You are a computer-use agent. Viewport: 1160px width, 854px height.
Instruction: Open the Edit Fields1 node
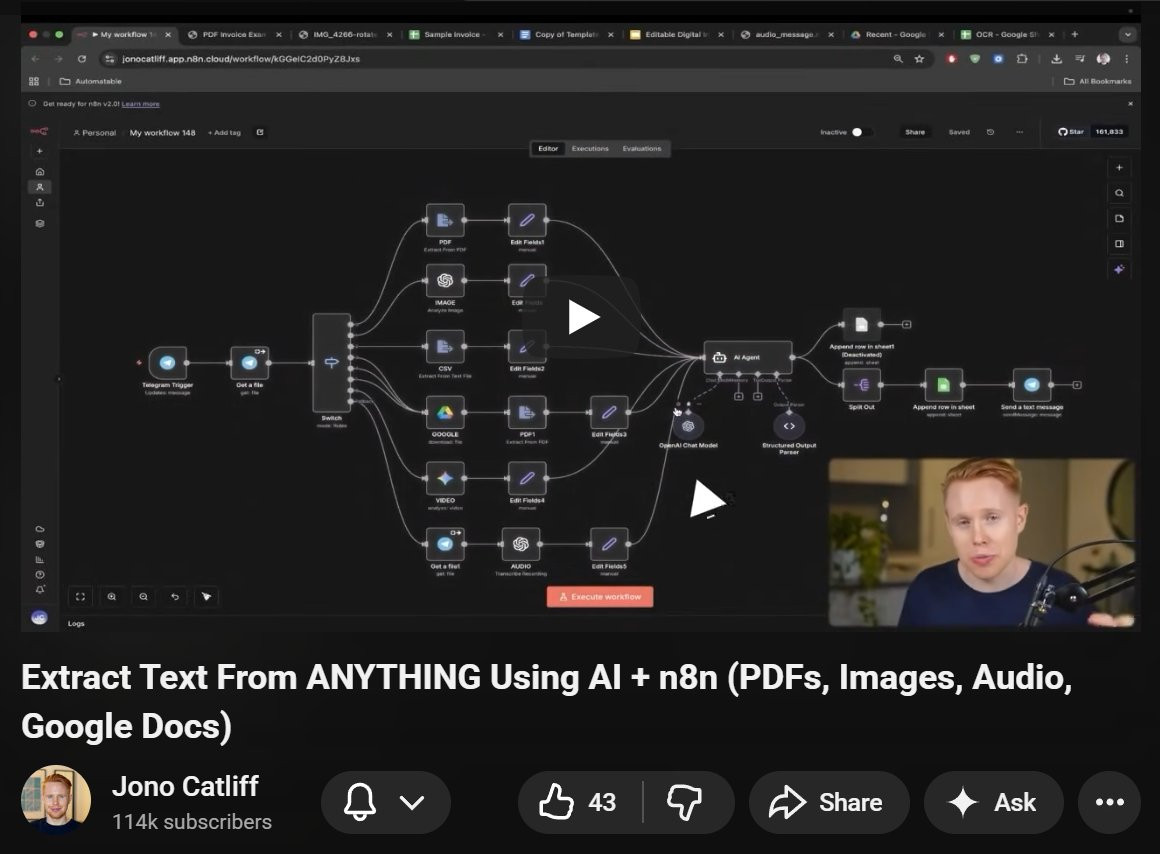click(x=527, y=220)
